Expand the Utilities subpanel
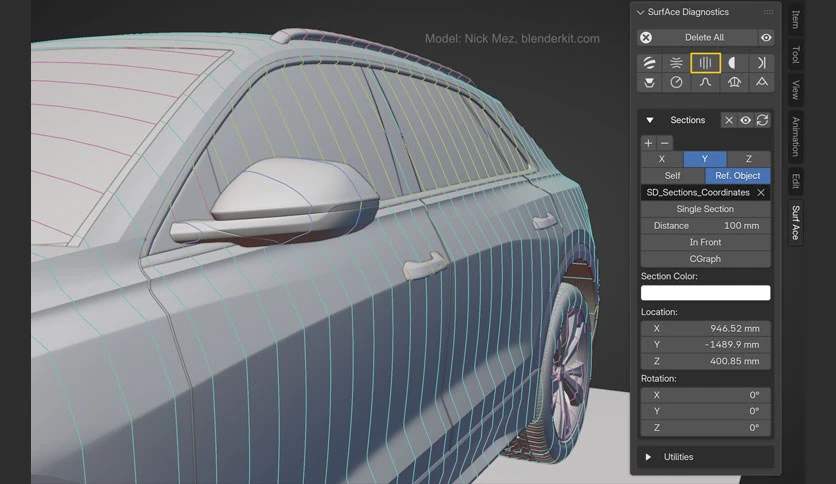The width and height of the screenshot is (836, 484). 648,457
